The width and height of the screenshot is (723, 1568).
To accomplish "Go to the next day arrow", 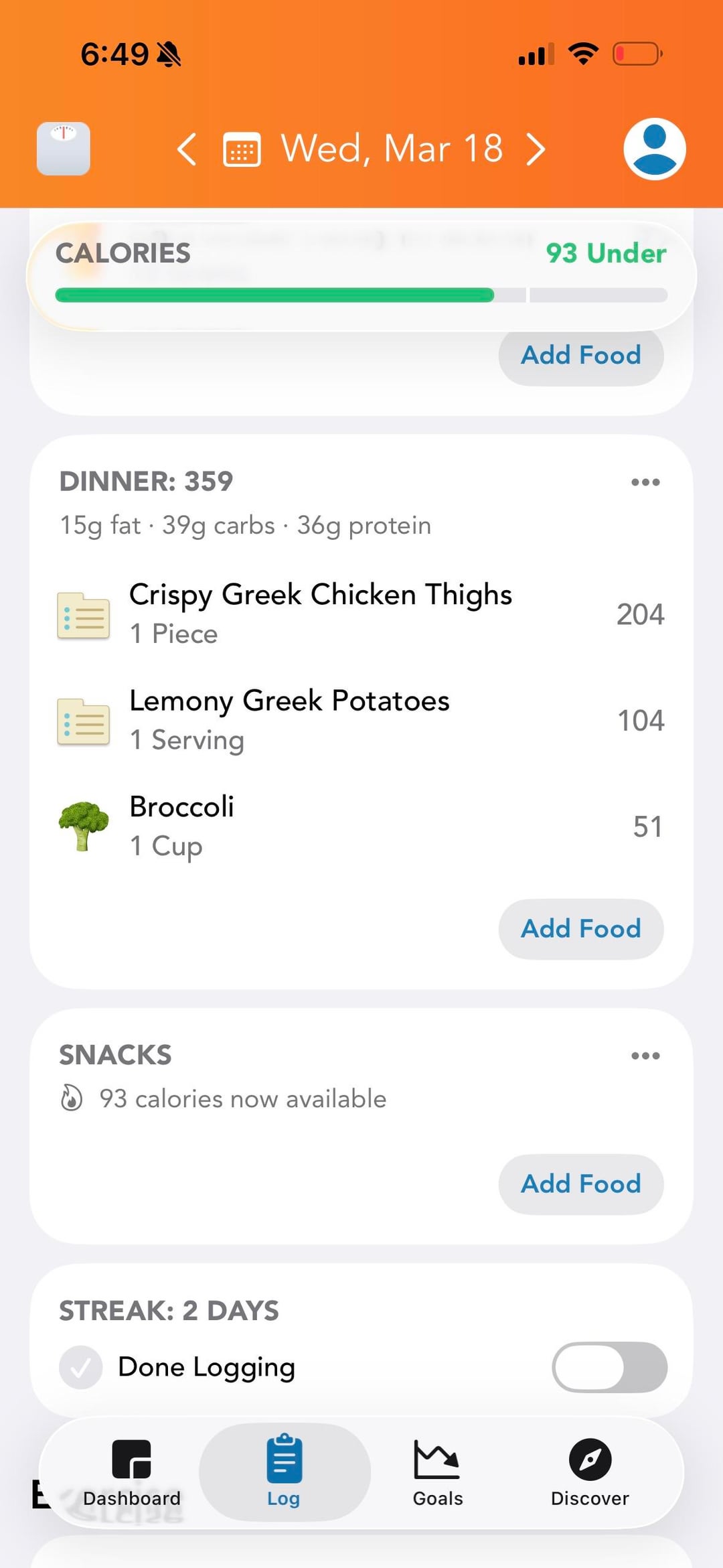I will tap(536, 149).
